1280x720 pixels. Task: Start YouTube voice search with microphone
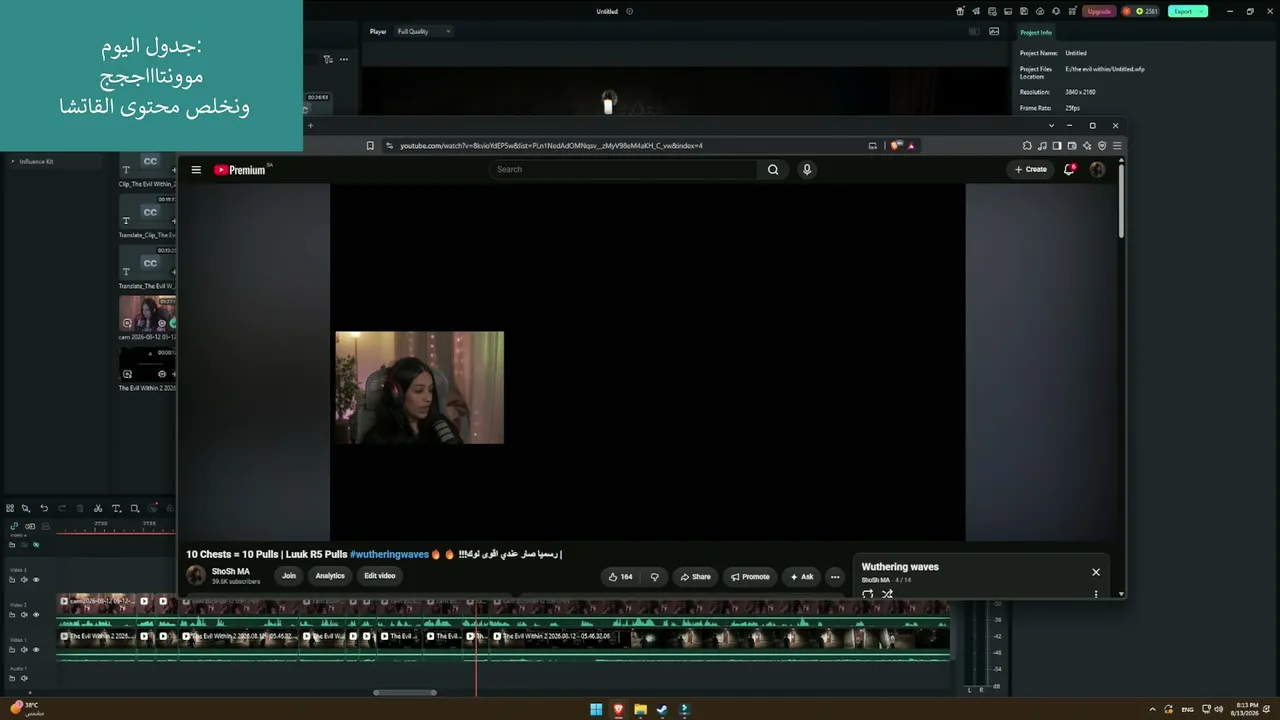pyautogui.click(x=807, y=170)
